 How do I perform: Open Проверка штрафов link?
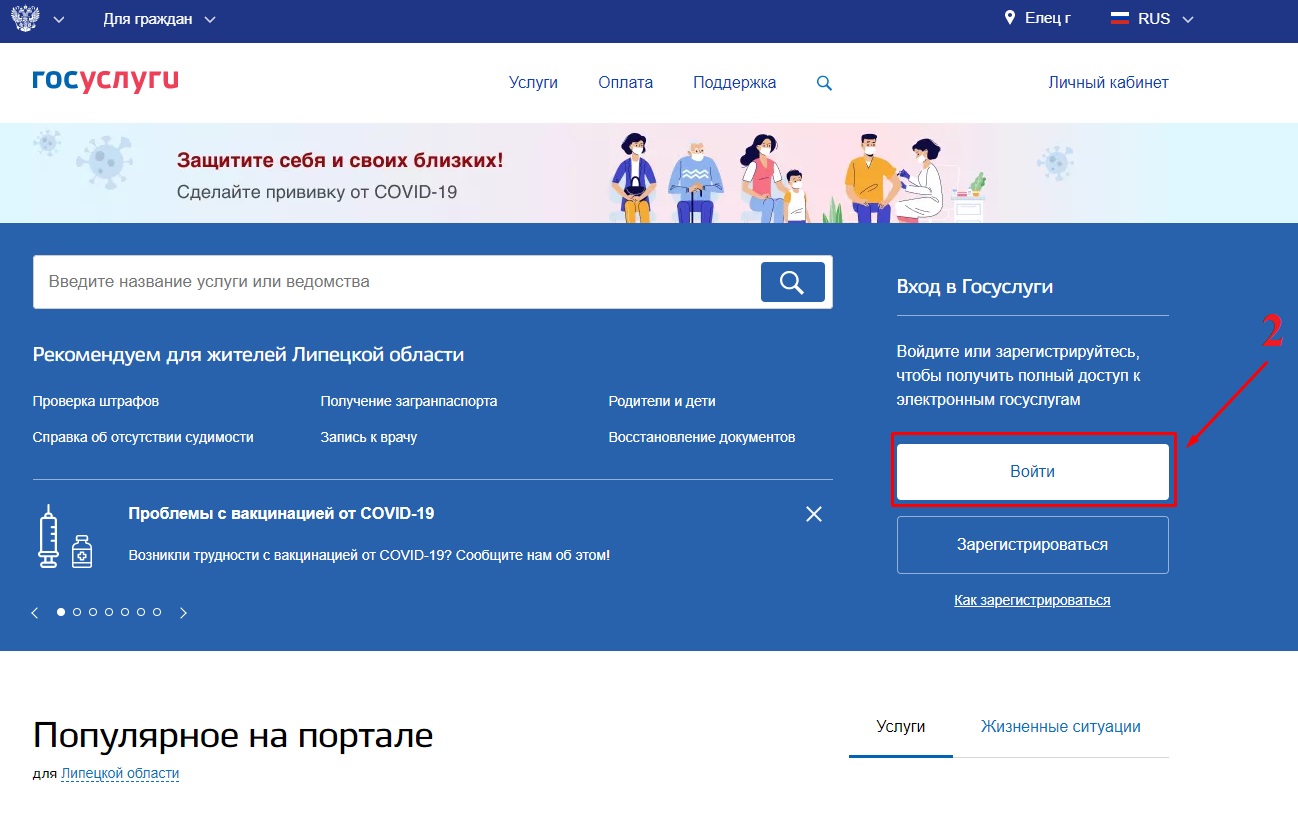tap(96, 401)
